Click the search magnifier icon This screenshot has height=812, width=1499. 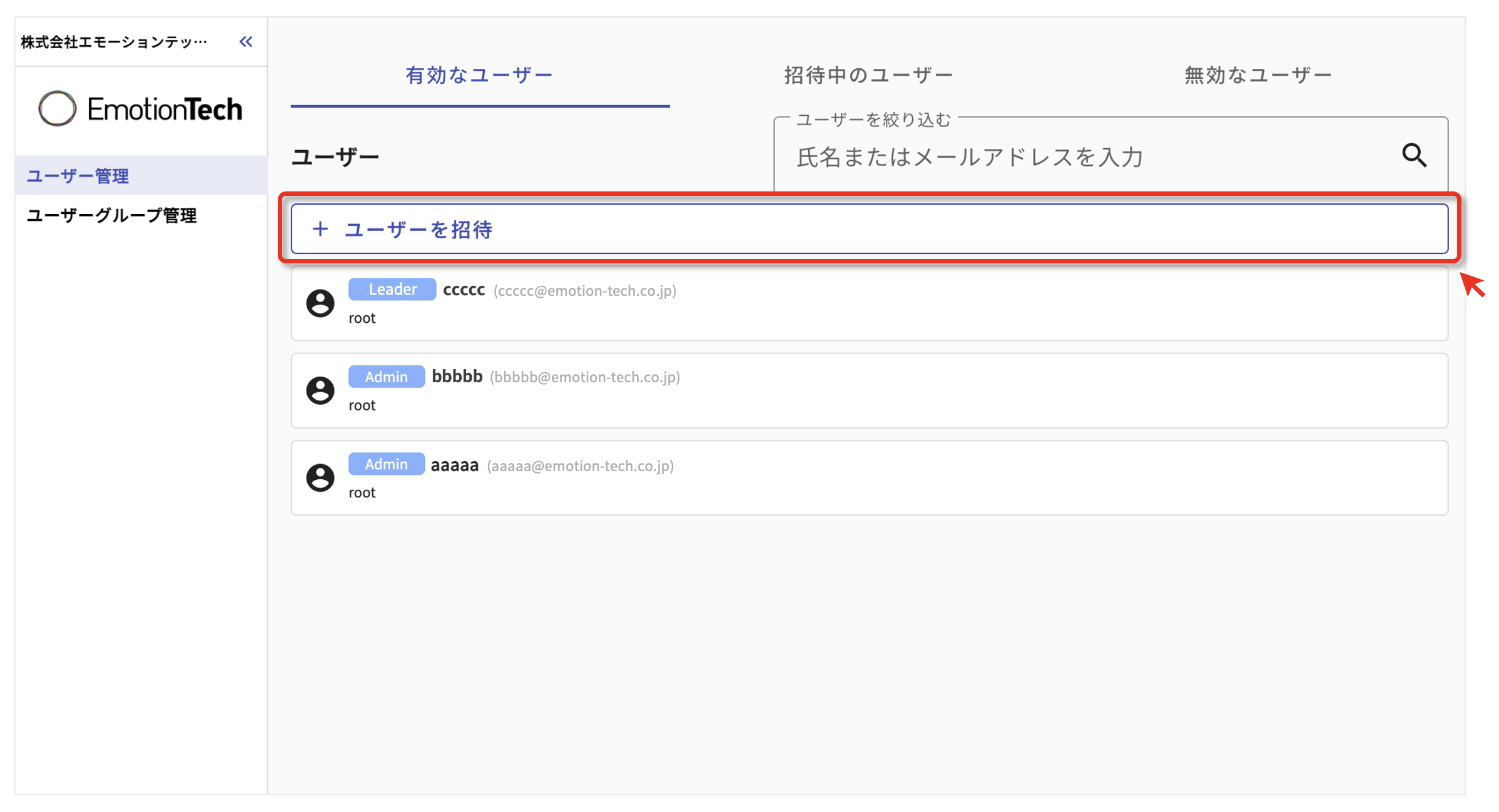(1413, 155)
